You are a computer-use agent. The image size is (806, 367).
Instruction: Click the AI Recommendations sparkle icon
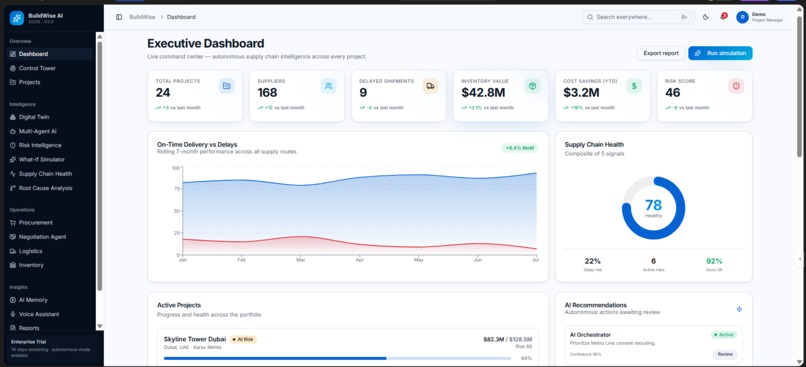[x=739, y=309]
